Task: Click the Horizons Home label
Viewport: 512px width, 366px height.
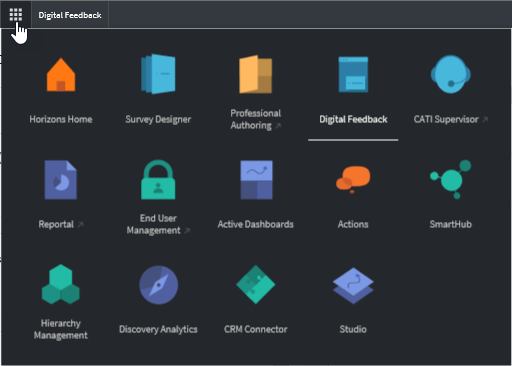Action: tap(61, 119)
